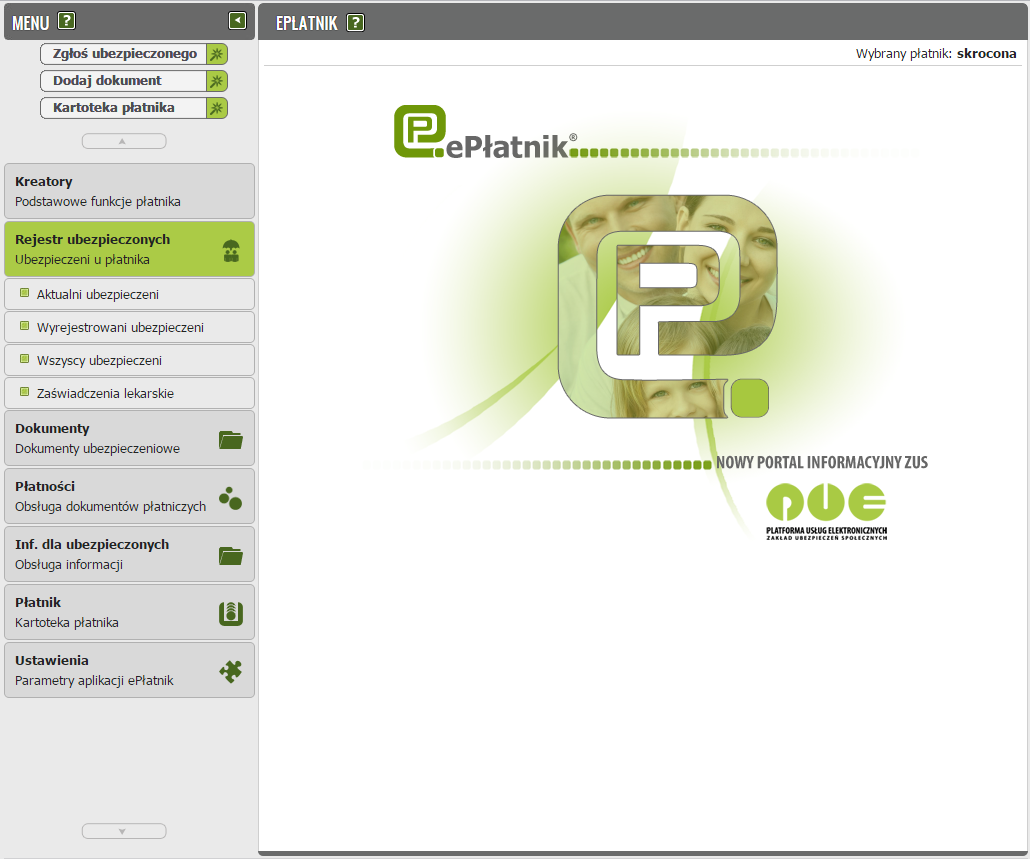
Task: Open the EPLATNIK help question-mark icon
Action: pyautogui.click(x=355, y=23)
